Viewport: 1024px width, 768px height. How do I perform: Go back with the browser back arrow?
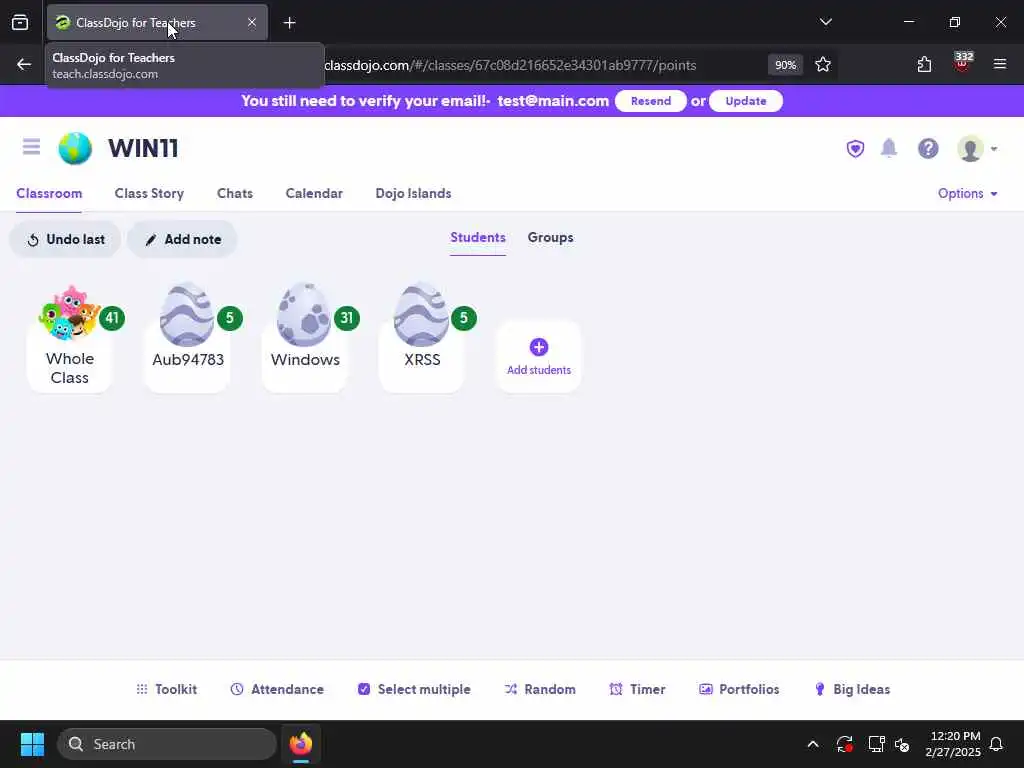coord(24,65)
